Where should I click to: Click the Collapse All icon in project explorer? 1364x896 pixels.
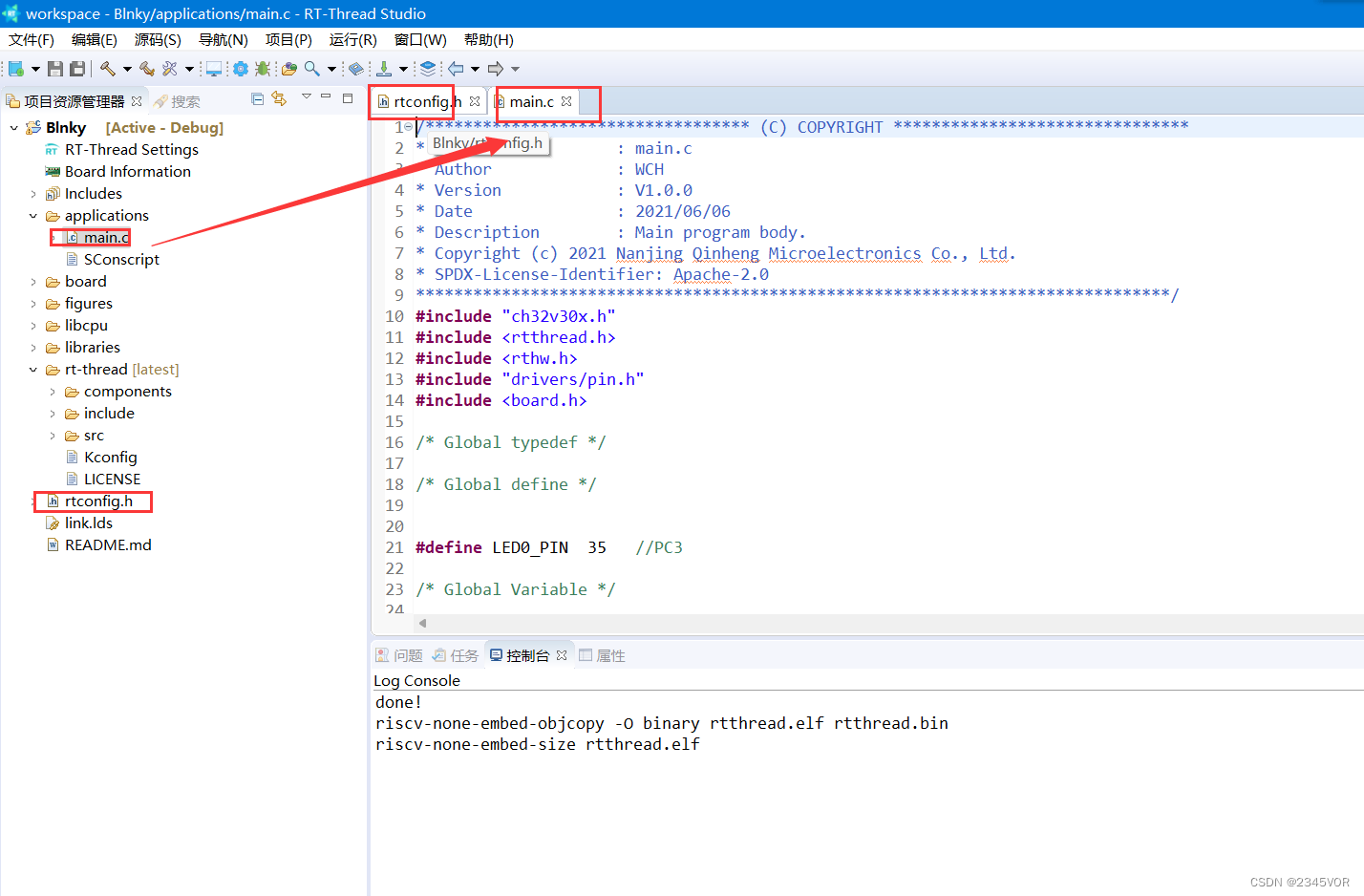[257, 98]
